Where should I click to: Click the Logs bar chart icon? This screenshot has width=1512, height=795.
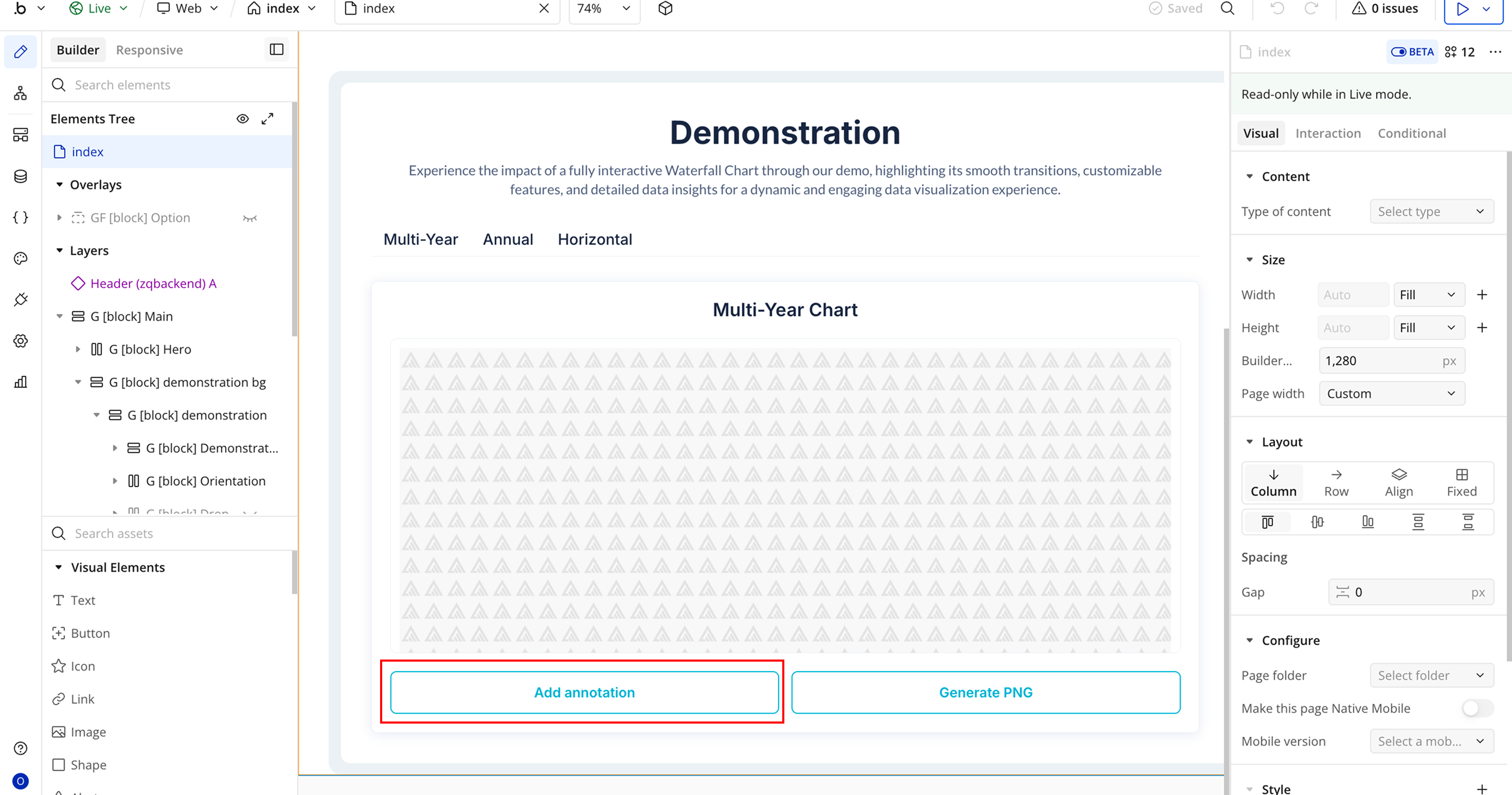click(x=20, y=382)
